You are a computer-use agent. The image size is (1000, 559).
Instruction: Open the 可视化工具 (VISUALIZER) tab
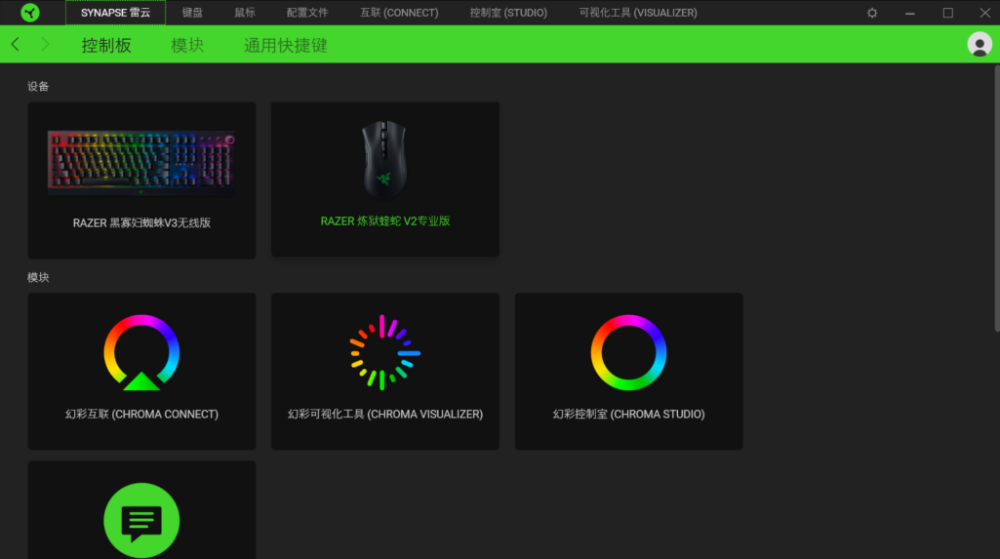tap(638, 13)
